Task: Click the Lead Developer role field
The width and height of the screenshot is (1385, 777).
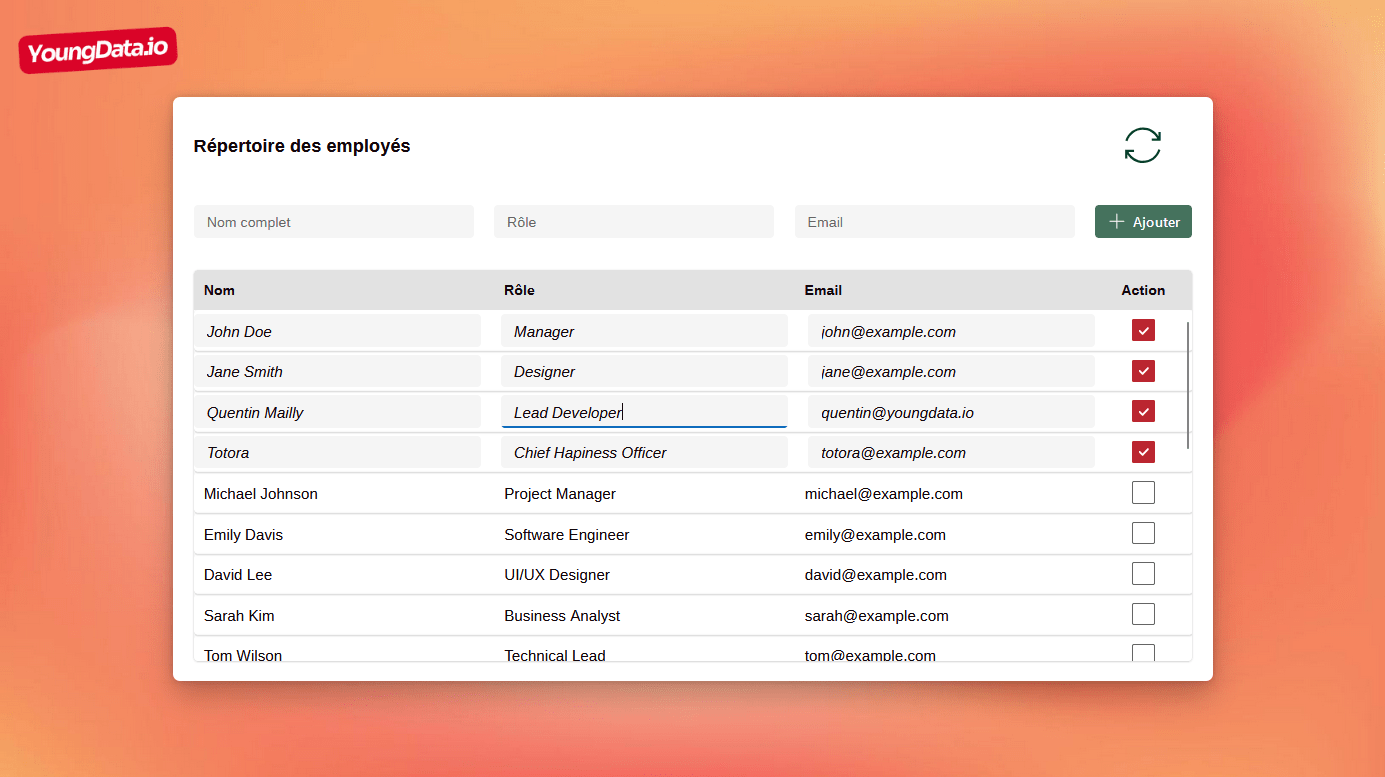Action: click(644, 412)
